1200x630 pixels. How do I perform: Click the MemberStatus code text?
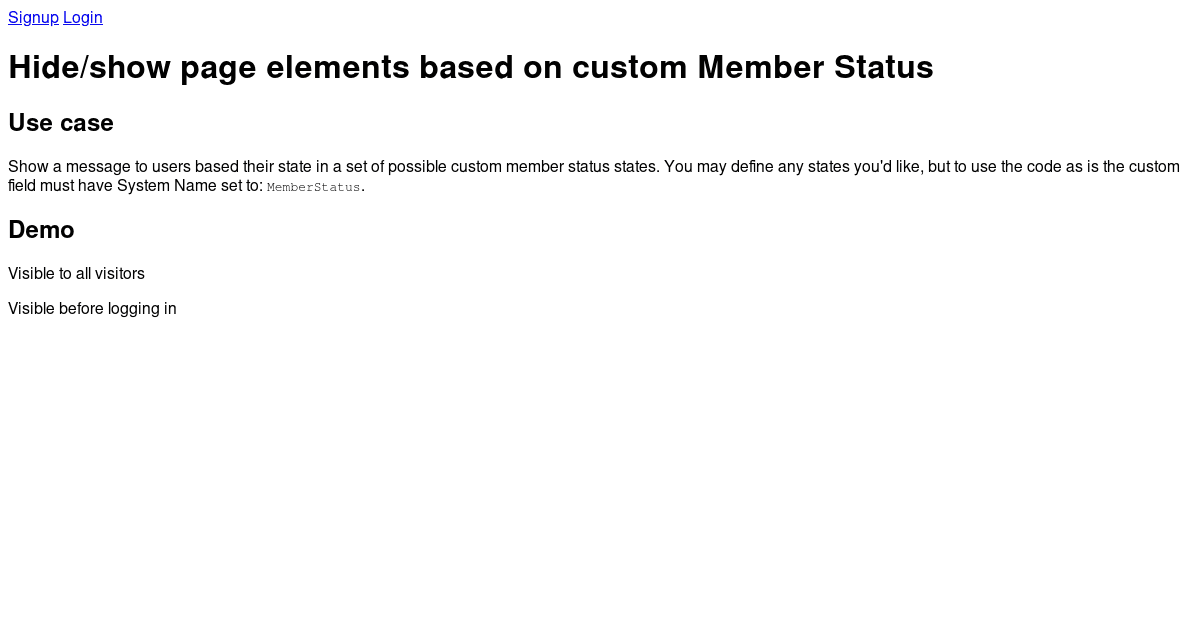[x=312, y=186]
